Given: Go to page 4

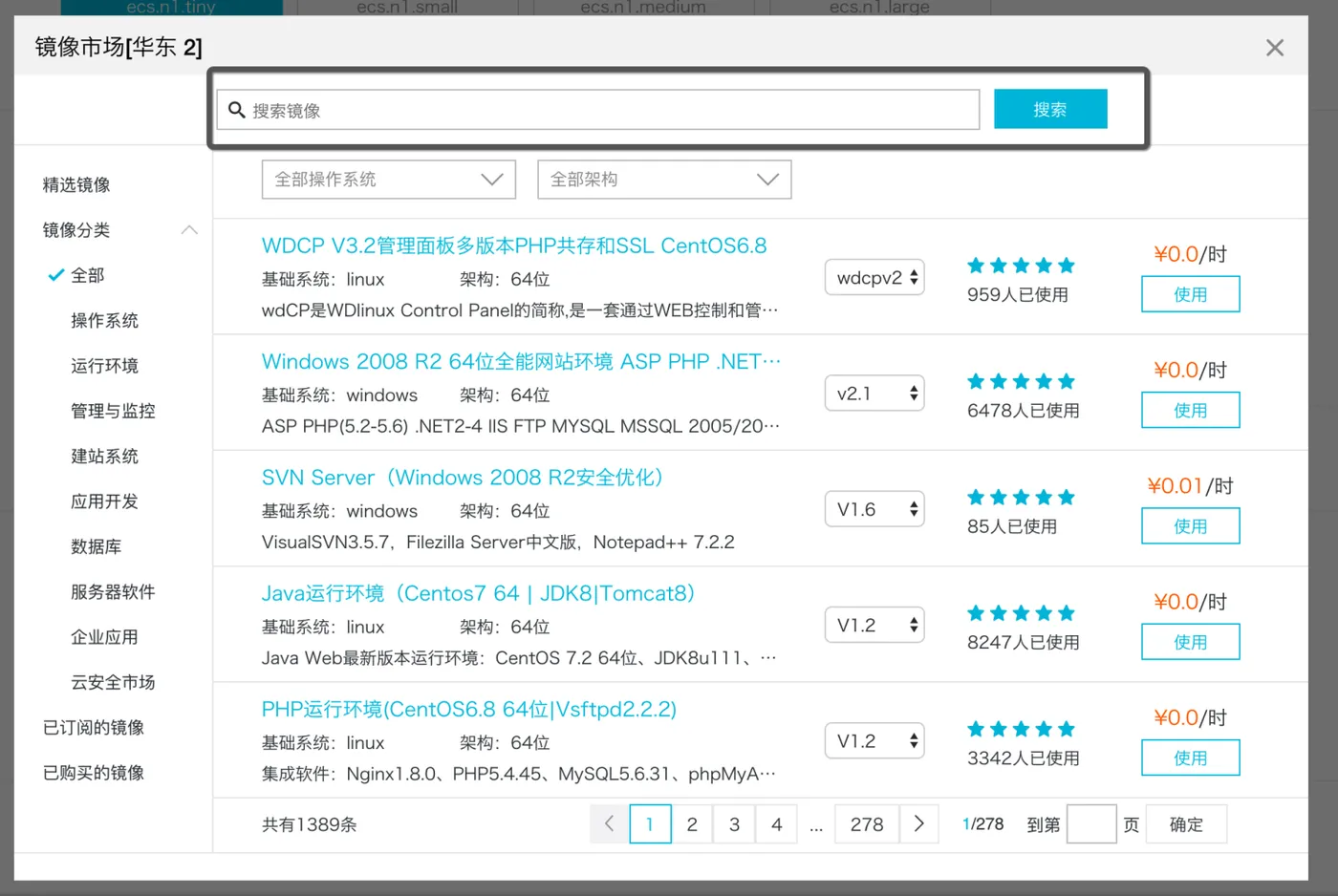Looking at the screenshot, I should click(x=777, y=823).
